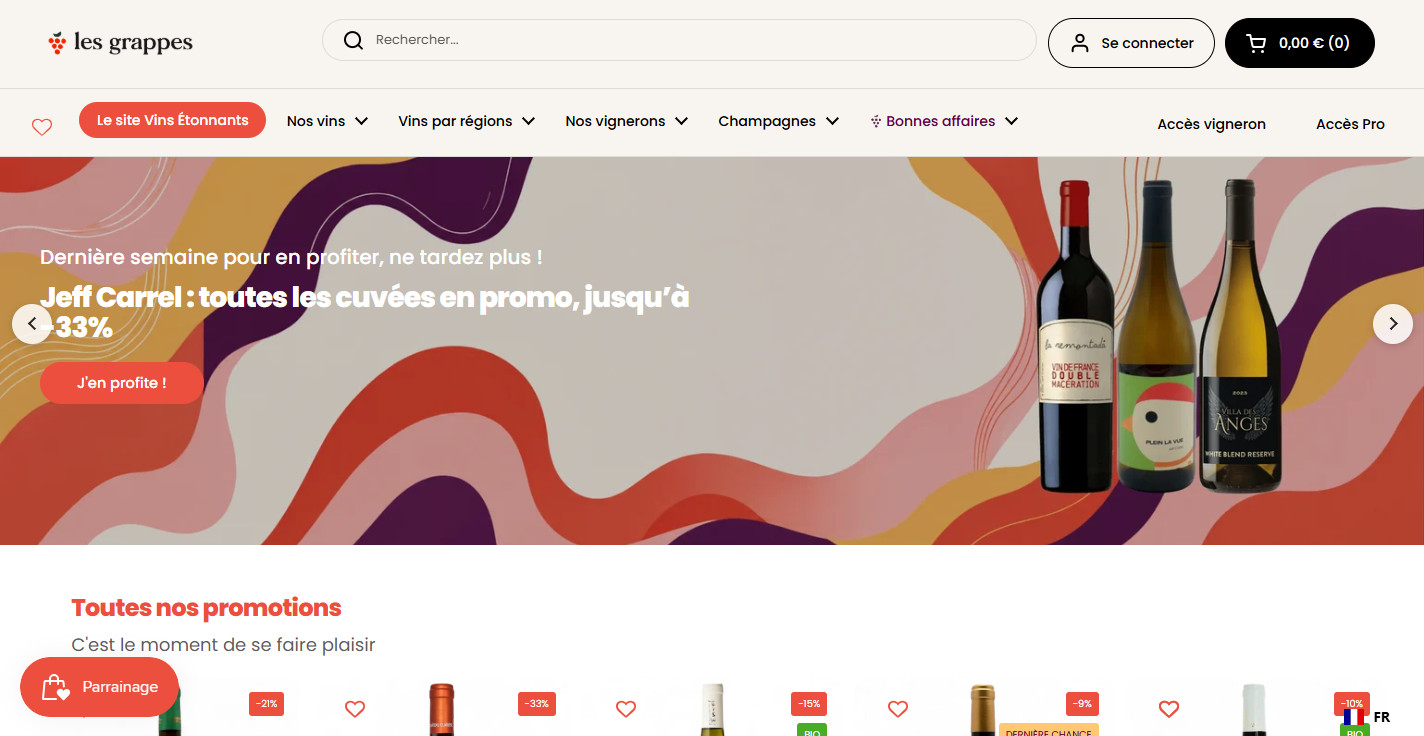
Task: Go to the previous carousel slide
Action: [32, 324]
